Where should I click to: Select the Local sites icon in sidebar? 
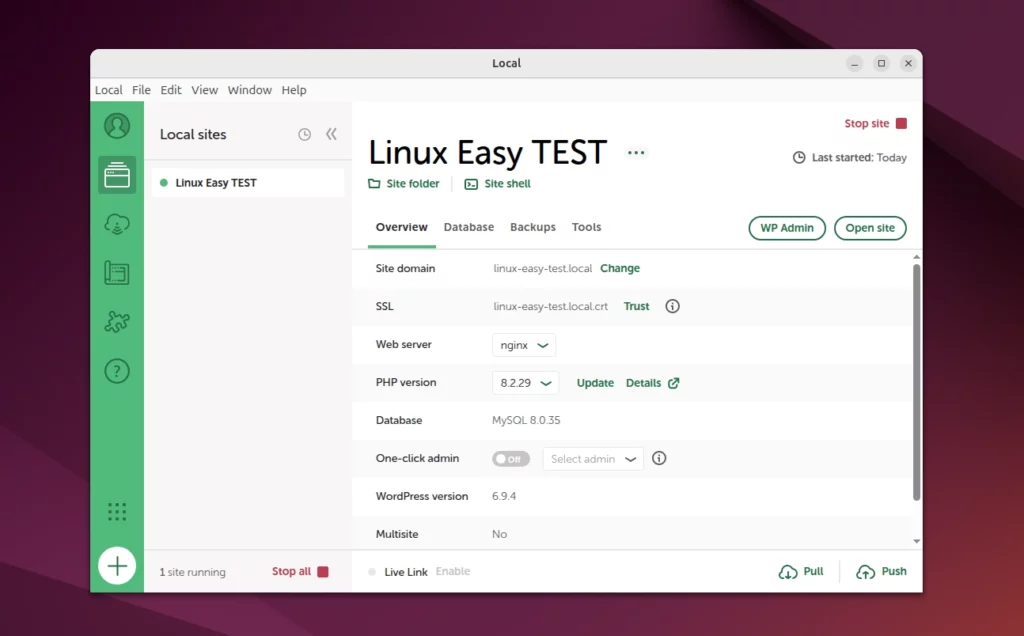[x=117, y=175]
